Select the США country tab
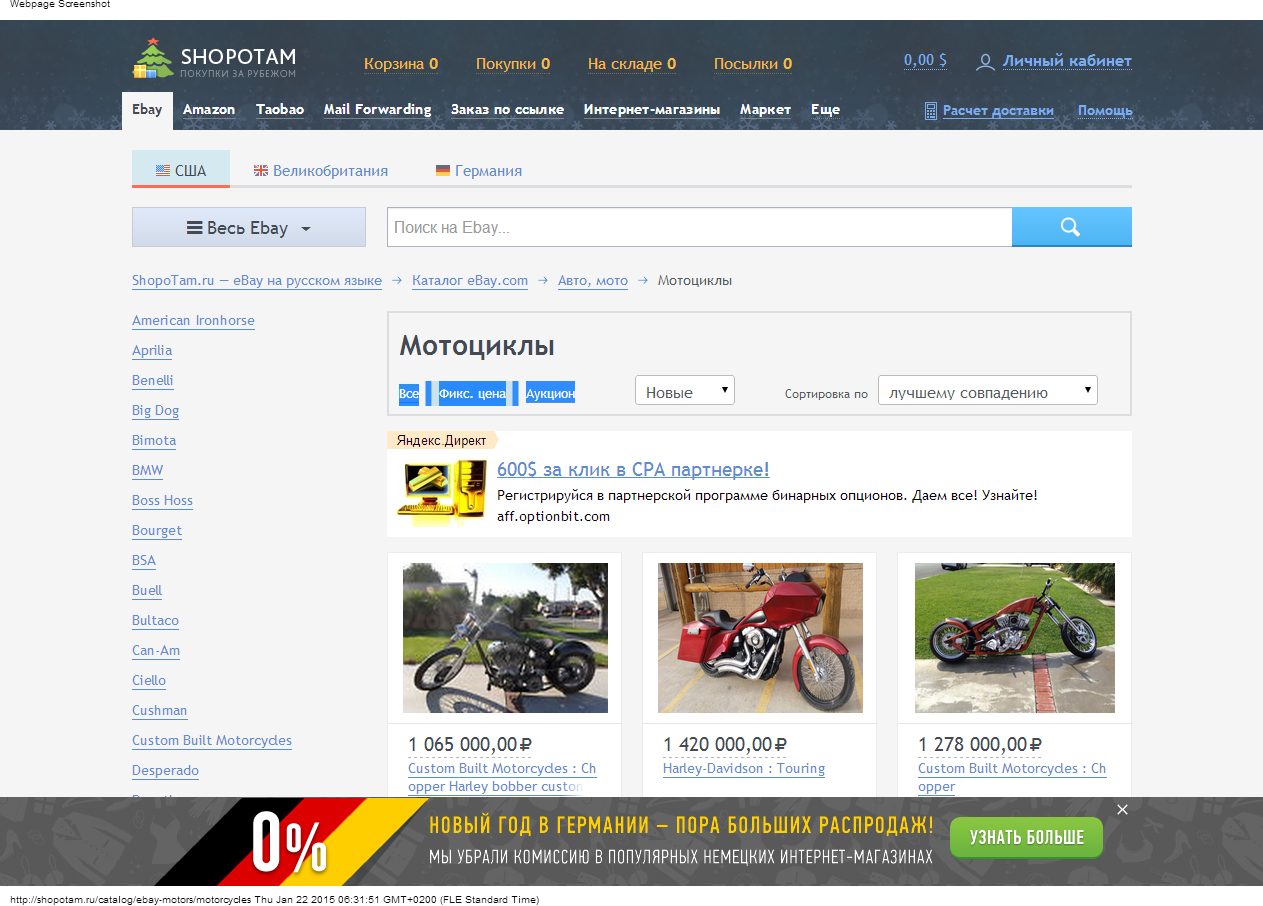Screen dimensions: 1263x906 pyautogui.click(x=181, y=169)
